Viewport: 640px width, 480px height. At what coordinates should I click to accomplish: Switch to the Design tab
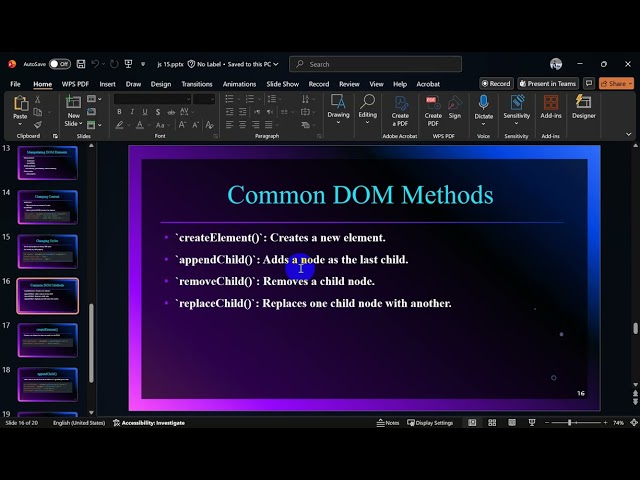[161, 84]
